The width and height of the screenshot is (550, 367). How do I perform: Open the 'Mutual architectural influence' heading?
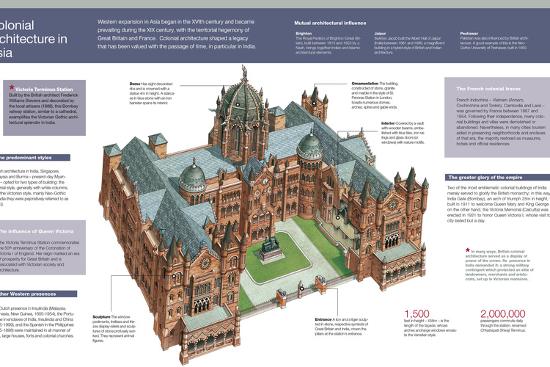coord(330,23)
